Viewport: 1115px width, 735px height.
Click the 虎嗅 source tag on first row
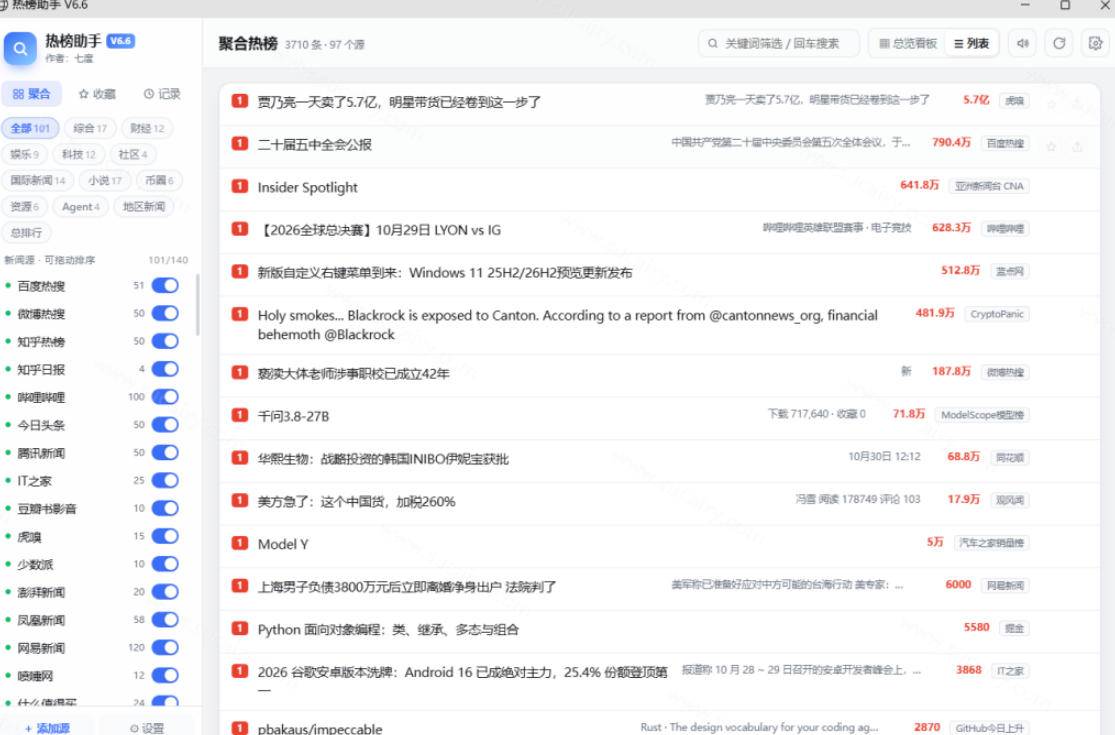[1014, 101]
